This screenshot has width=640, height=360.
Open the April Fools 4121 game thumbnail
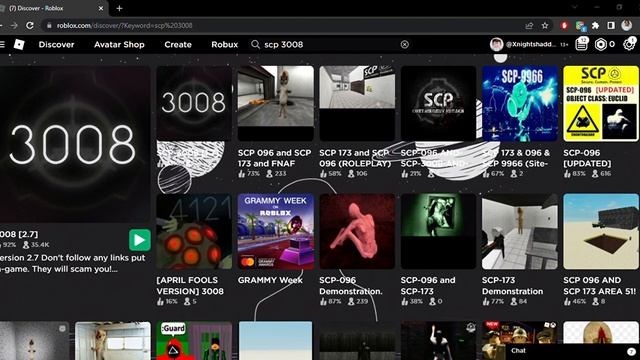194,231
